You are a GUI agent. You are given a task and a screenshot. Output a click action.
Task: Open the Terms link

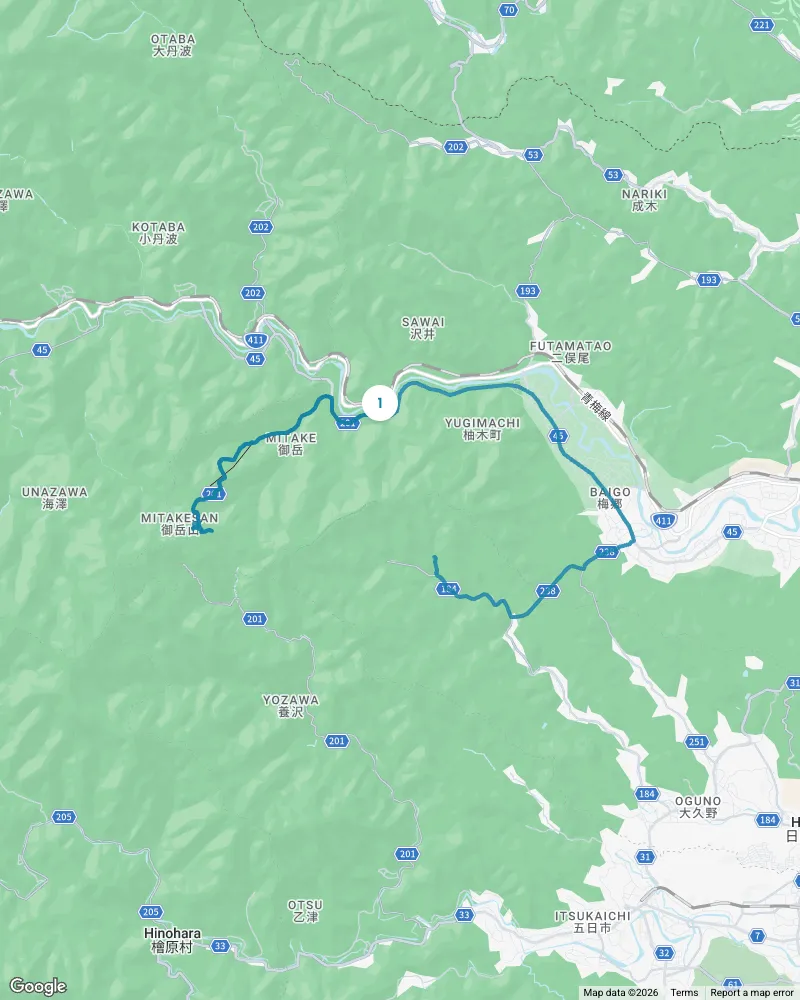(x=685, y=992)
